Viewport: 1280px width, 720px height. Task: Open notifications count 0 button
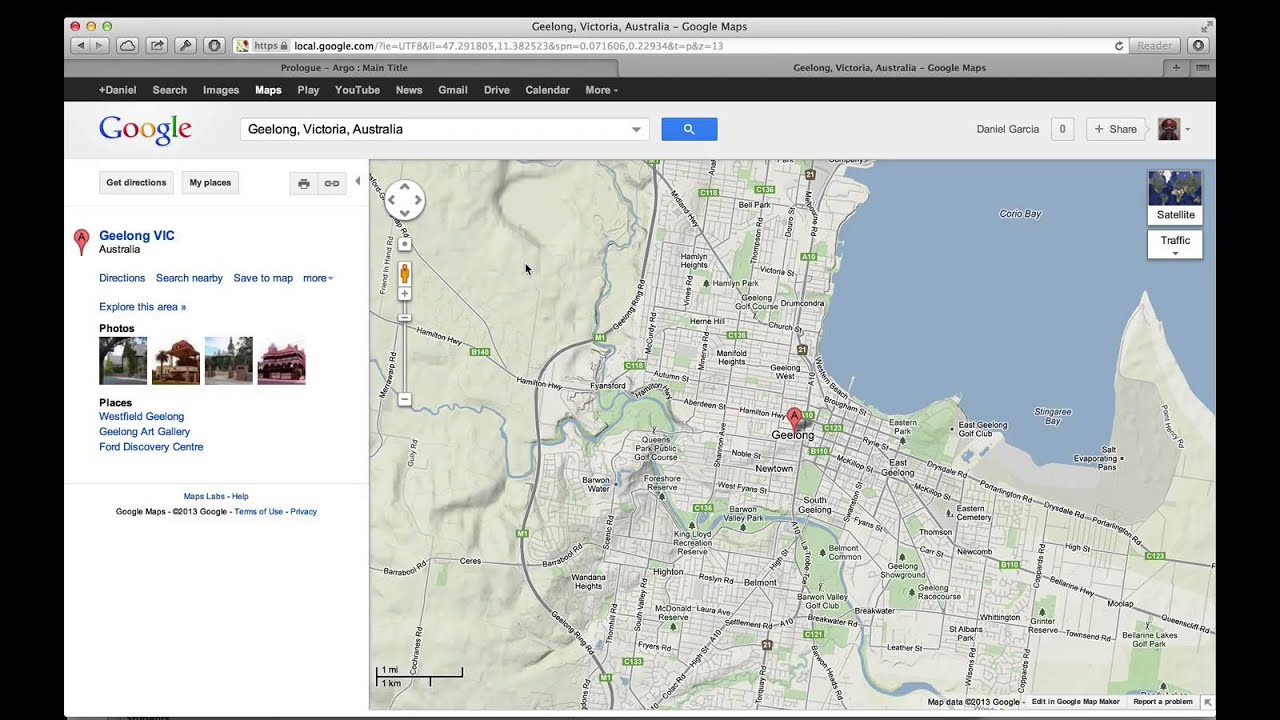[x=1062, y=129]
